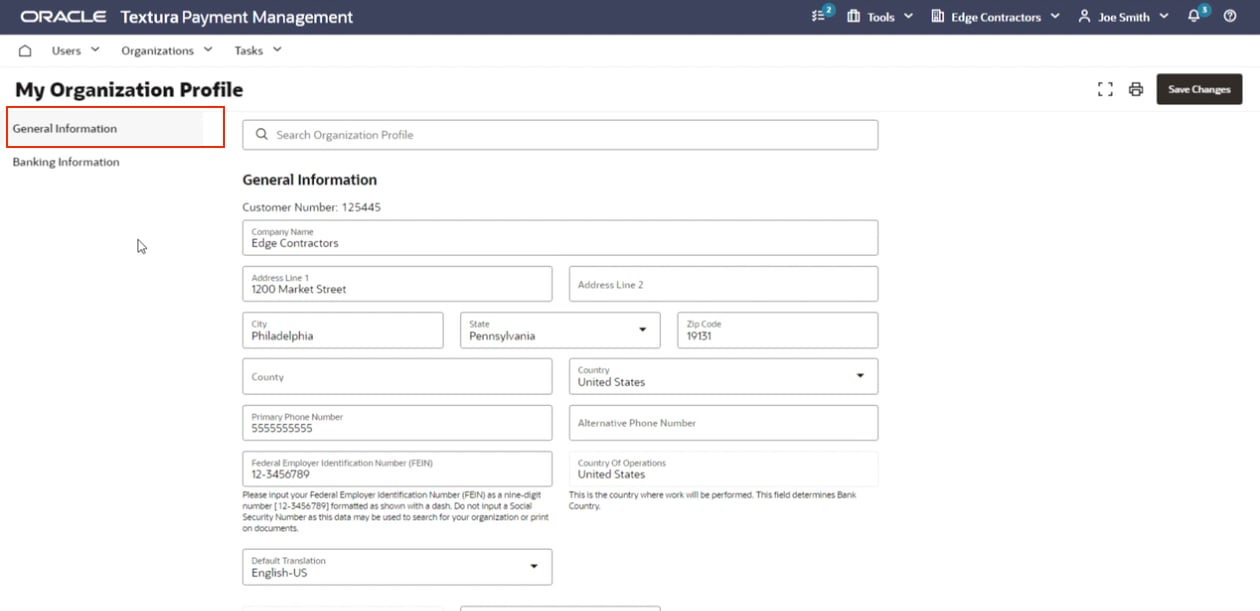The height and width of the screenshot is (611, 1260).
Task: Expand the State dropdown
Action: [x=642, y=330]
